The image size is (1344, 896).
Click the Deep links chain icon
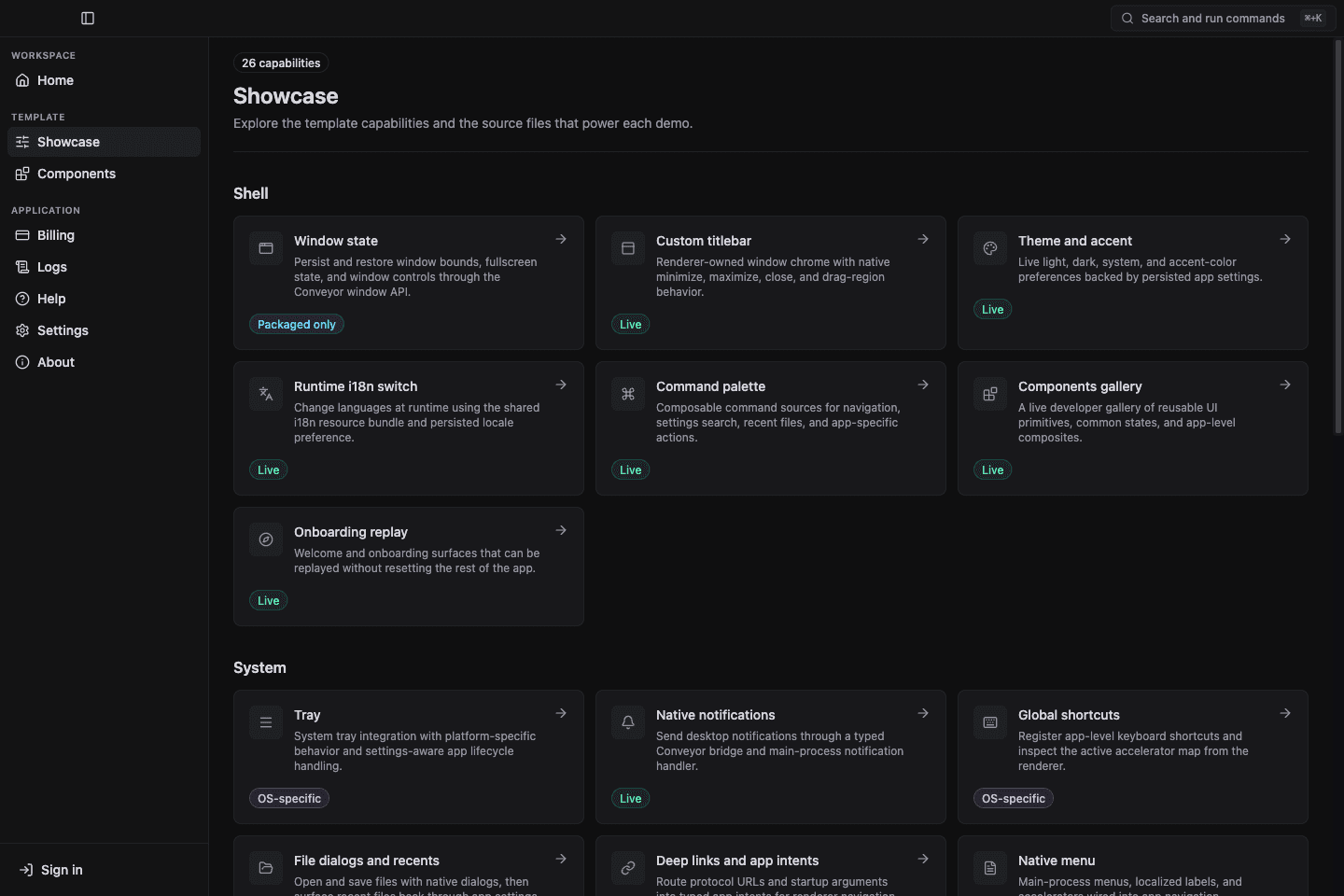click(628, 868)
